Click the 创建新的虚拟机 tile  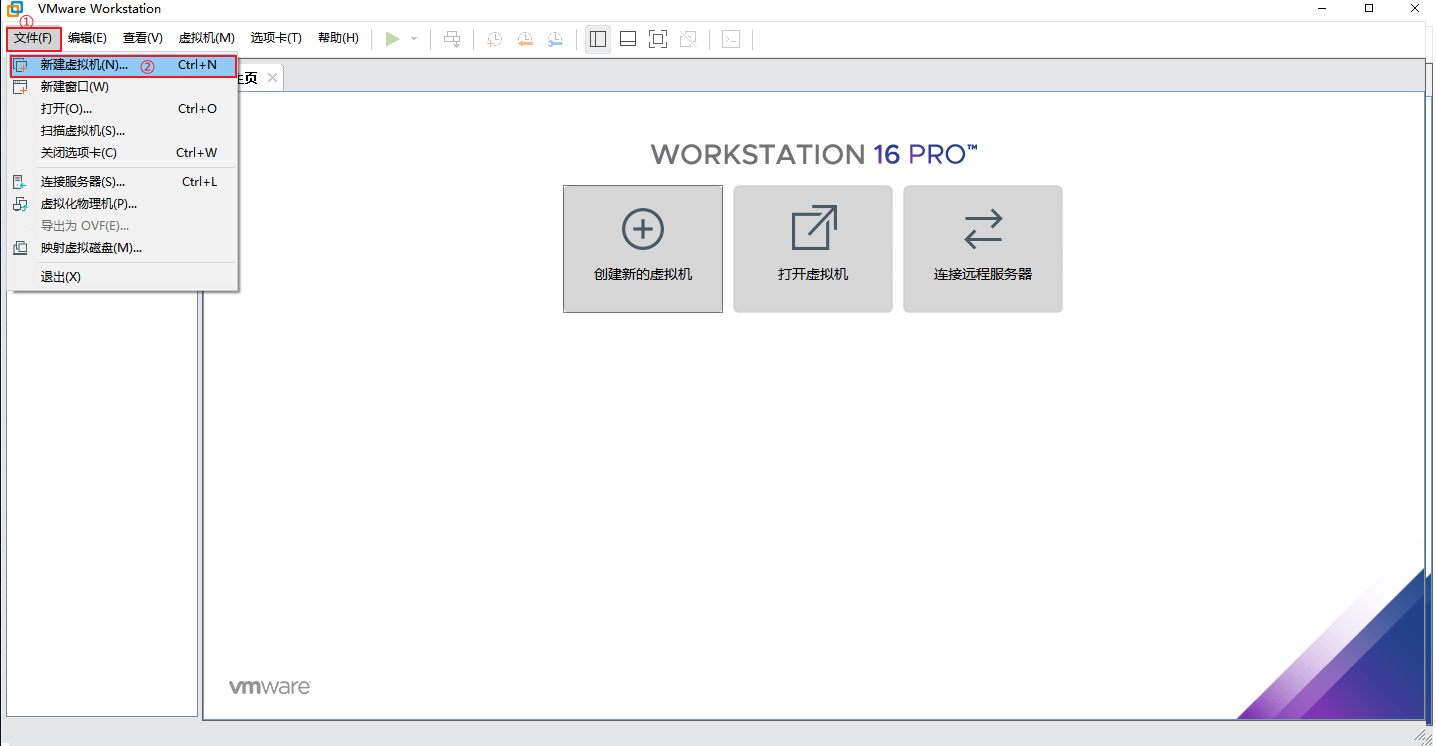click(x=643, y=249)
